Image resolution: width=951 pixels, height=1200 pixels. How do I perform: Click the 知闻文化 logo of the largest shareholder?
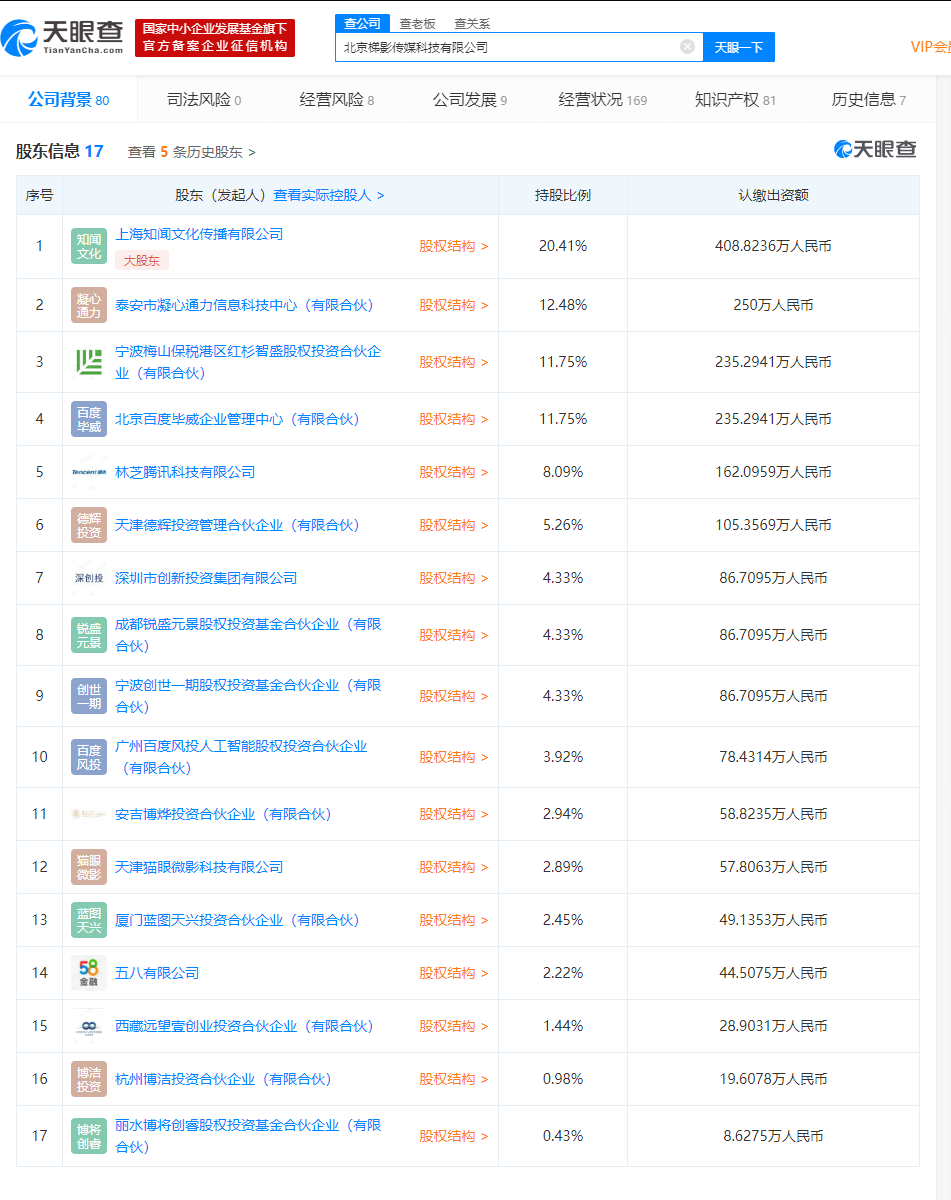pyautogui.click(x=89, y=246)
